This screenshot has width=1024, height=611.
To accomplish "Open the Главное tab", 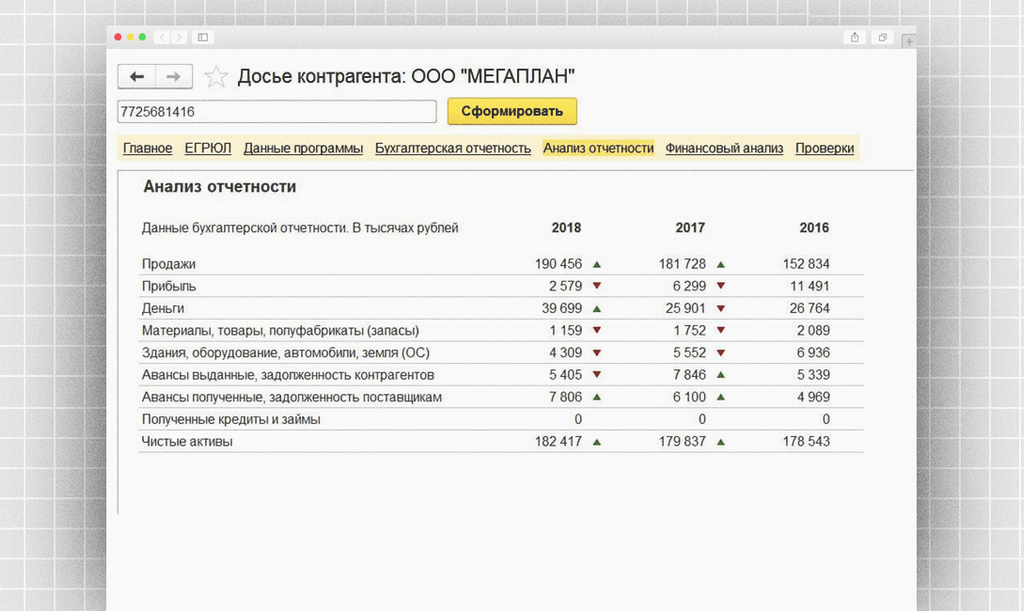I will [148, 148].
